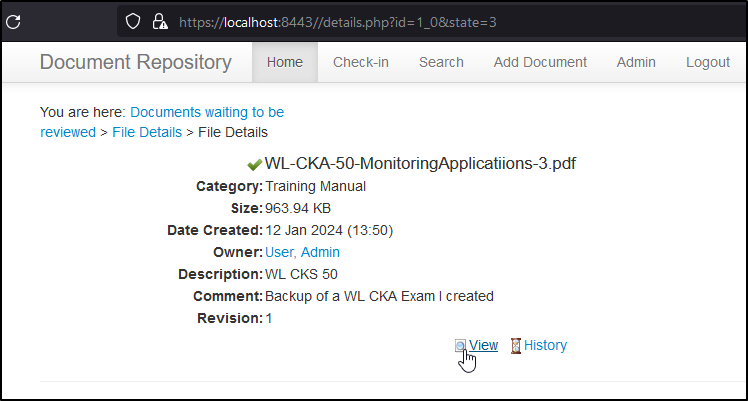Click the Document Repository title
The width and height of the screenshot is (748, 401).
pyautogui.click(x=135, y=62)
